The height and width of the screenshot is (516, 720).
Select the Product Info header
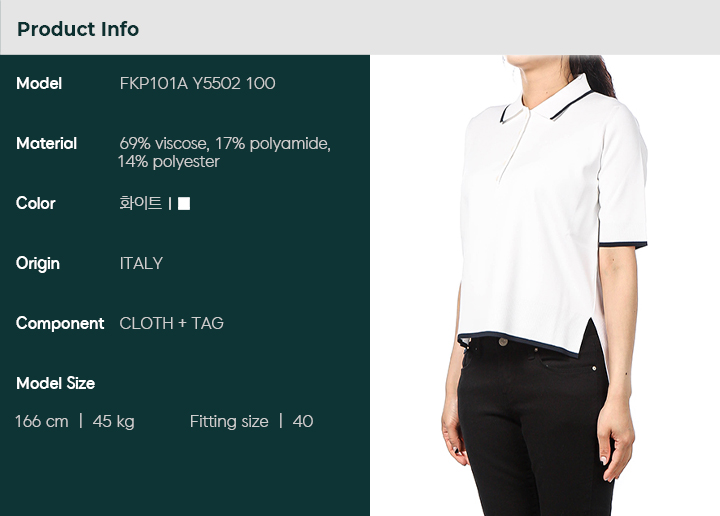[78, 29]
